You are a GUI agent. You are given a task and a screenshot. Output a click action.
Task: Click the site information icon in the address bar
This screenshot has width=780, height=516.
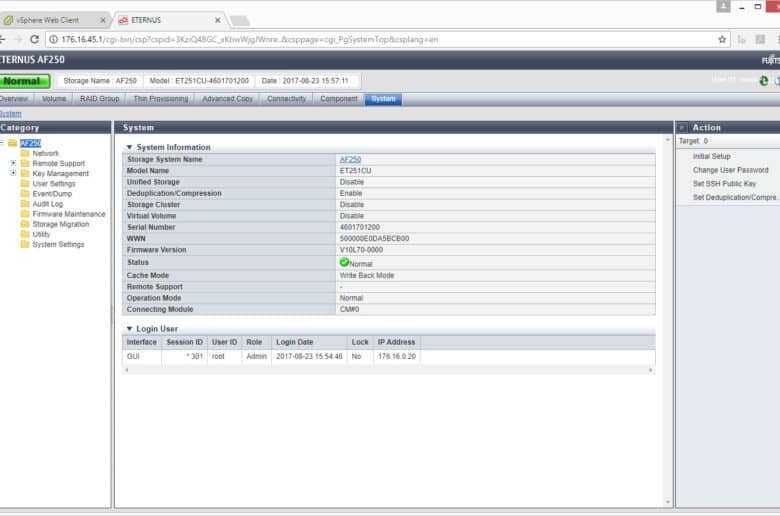(53, 39)
